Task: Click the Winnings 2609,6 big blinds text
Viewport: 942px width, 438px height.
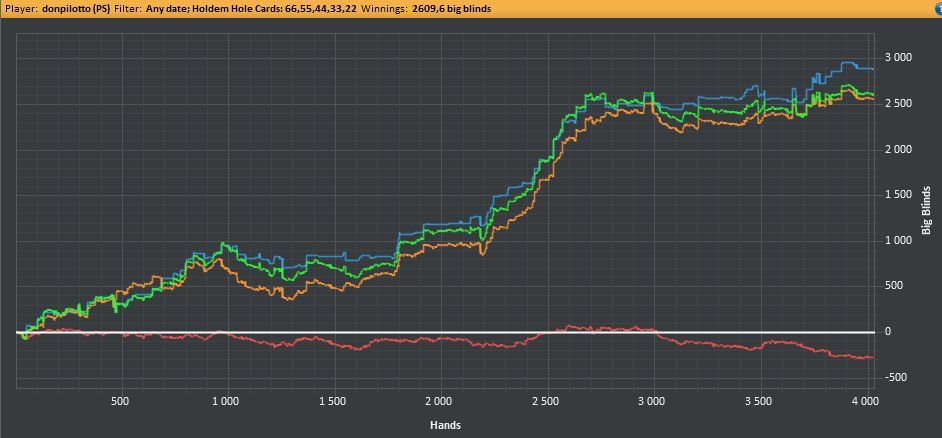Action: 427,10
